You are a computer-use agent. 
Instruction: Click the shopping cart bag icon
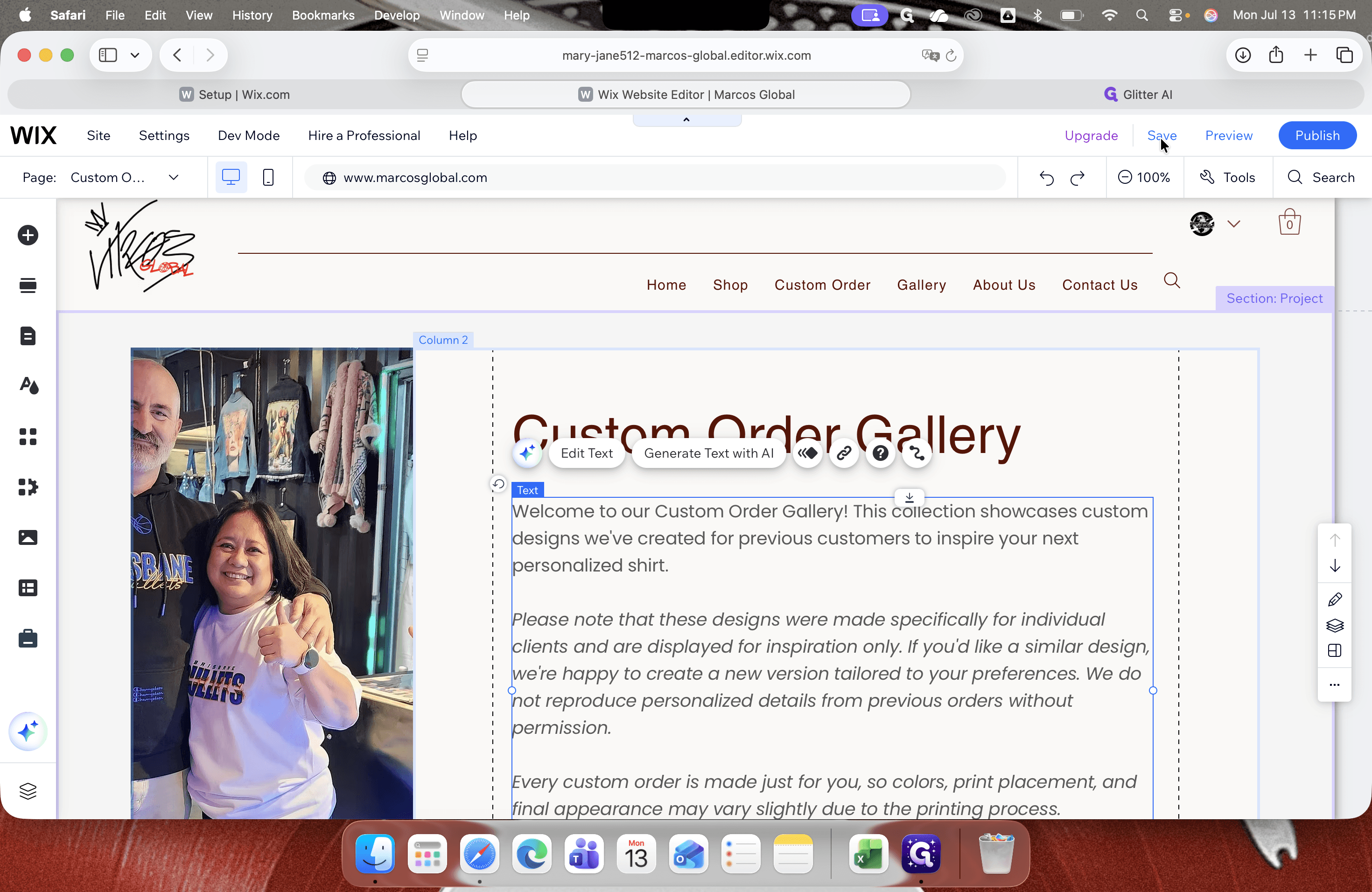pyautogui.click(x=1289, y=223)
